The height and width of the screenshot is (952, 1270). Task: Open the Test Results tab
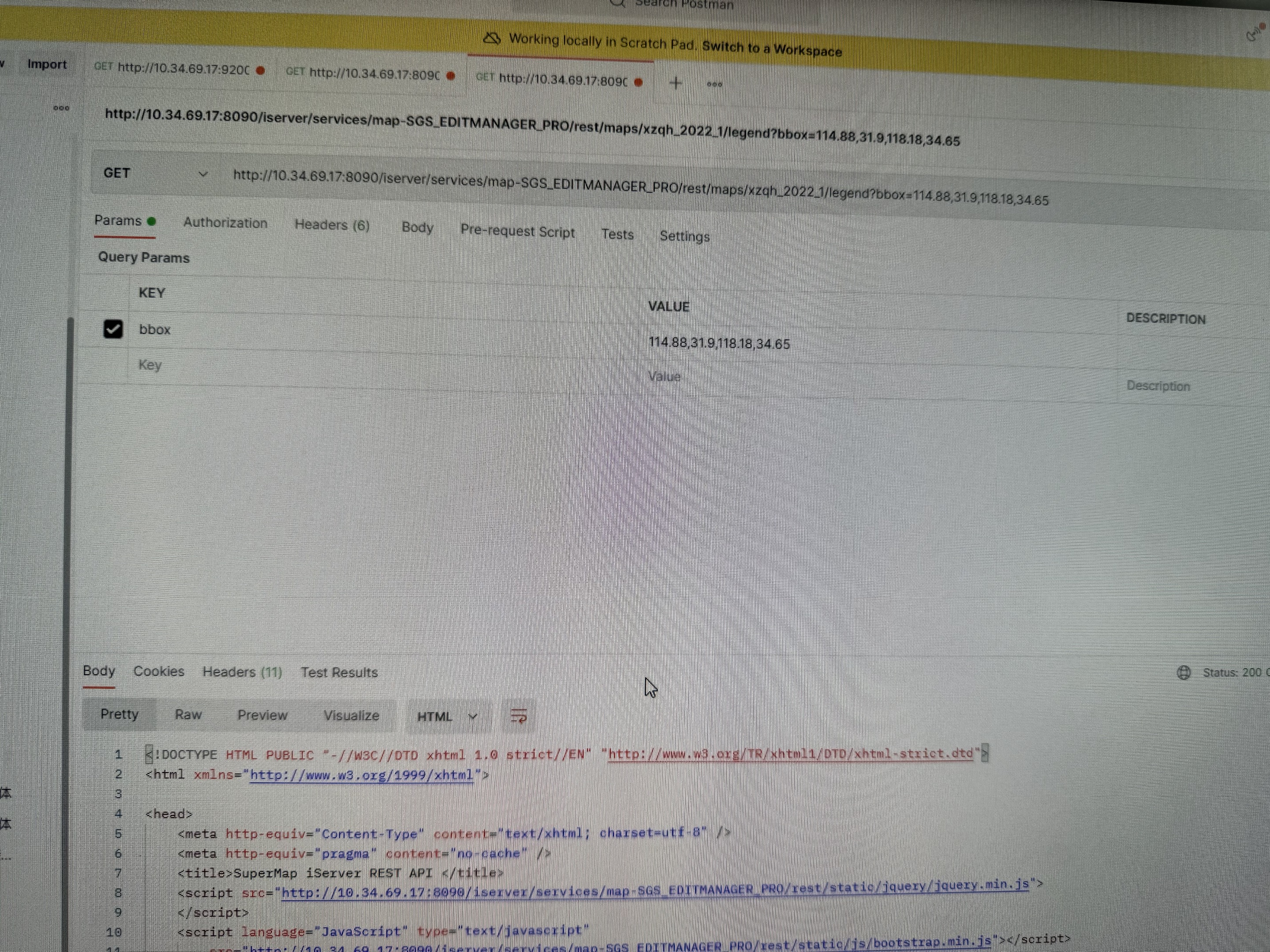coord(339,673)
